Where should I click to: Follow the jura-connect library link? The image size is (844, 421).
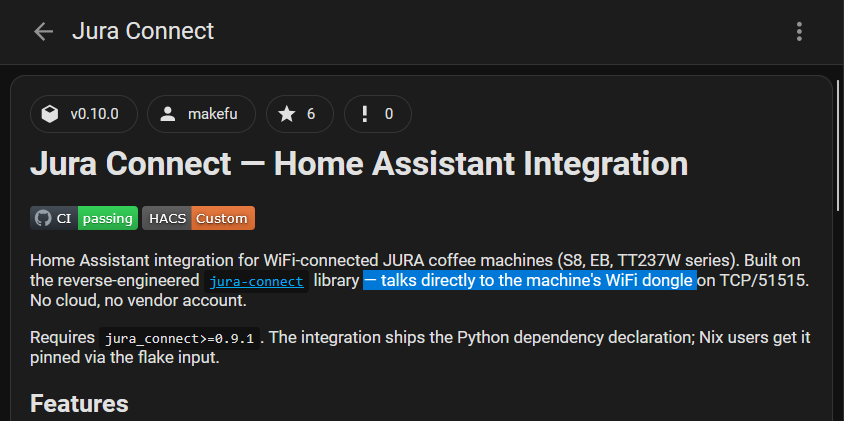pyautogui.click(x=256, y=282)
